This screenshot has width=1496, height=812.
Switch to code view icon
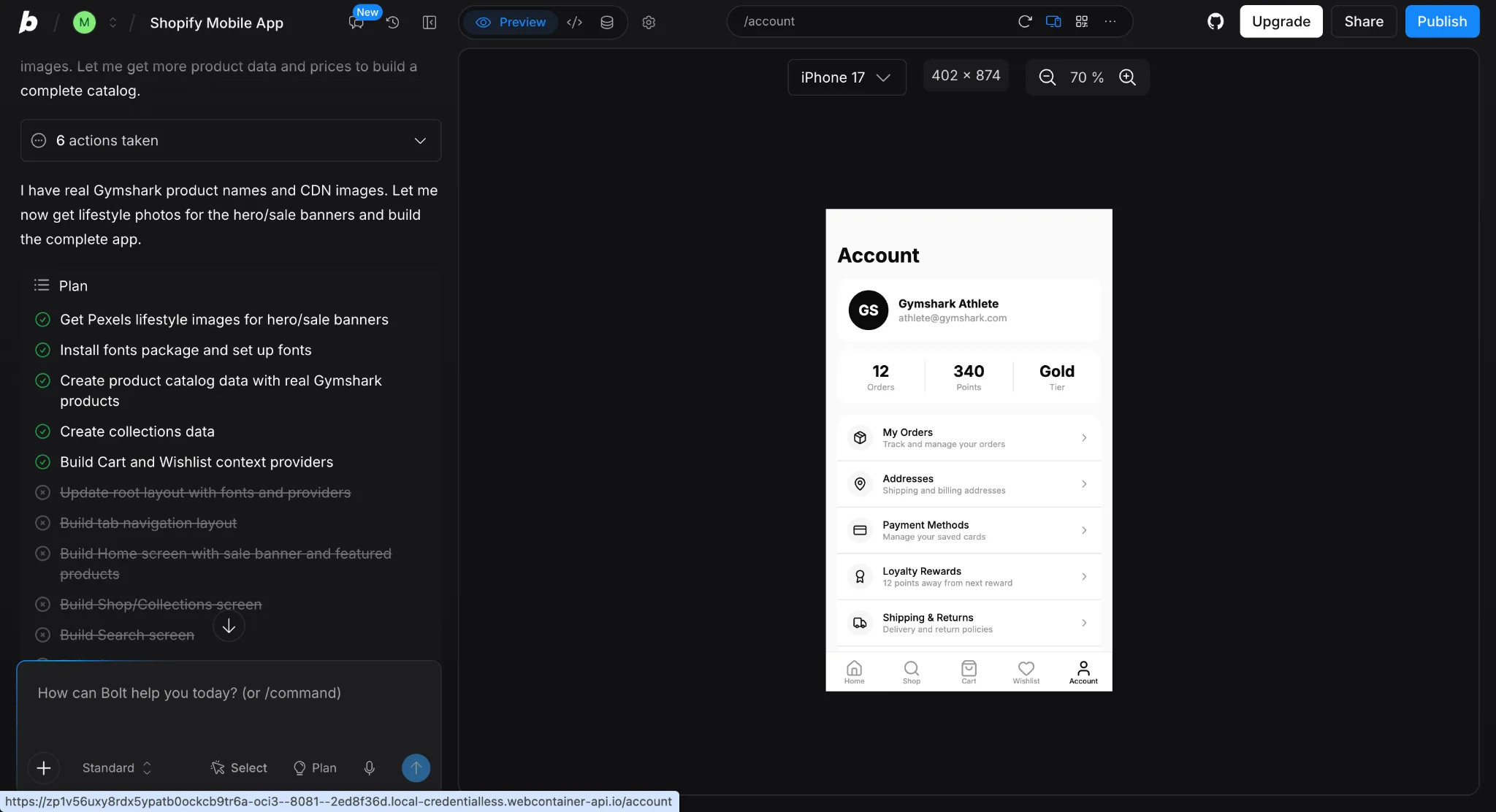575,23
